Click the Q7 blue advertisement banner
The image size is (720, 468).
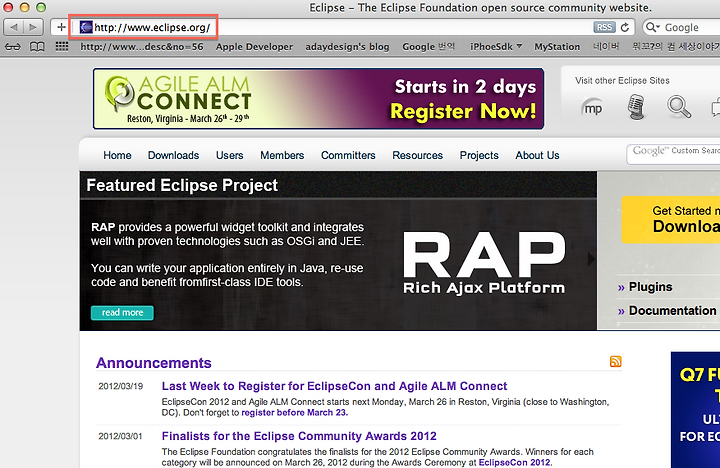click(695, 410)
